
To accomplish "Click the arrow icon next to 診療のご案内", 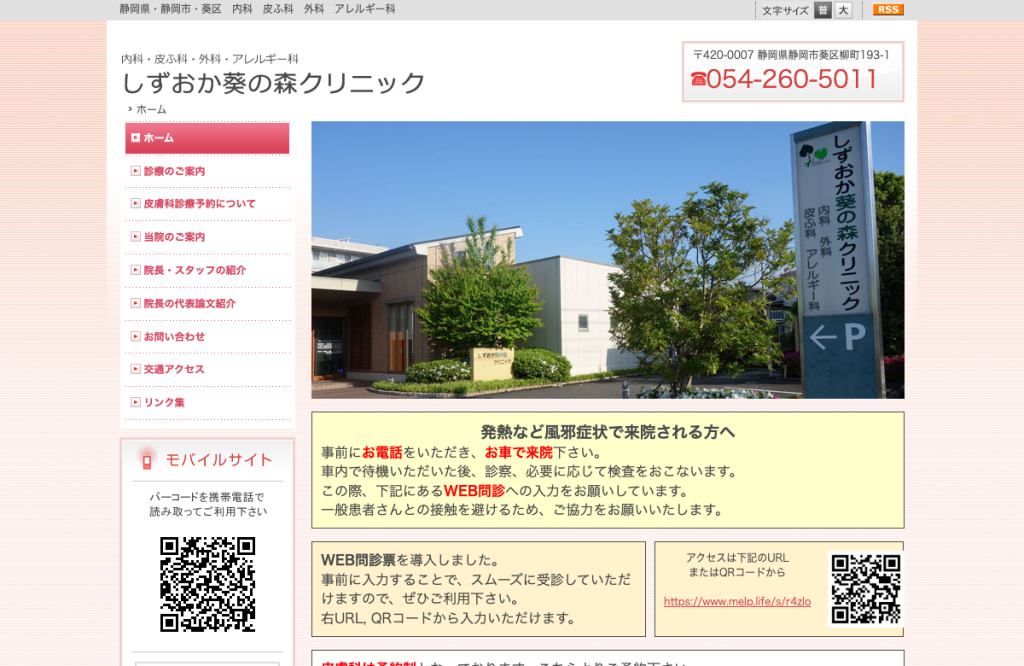I will point(135,171).
